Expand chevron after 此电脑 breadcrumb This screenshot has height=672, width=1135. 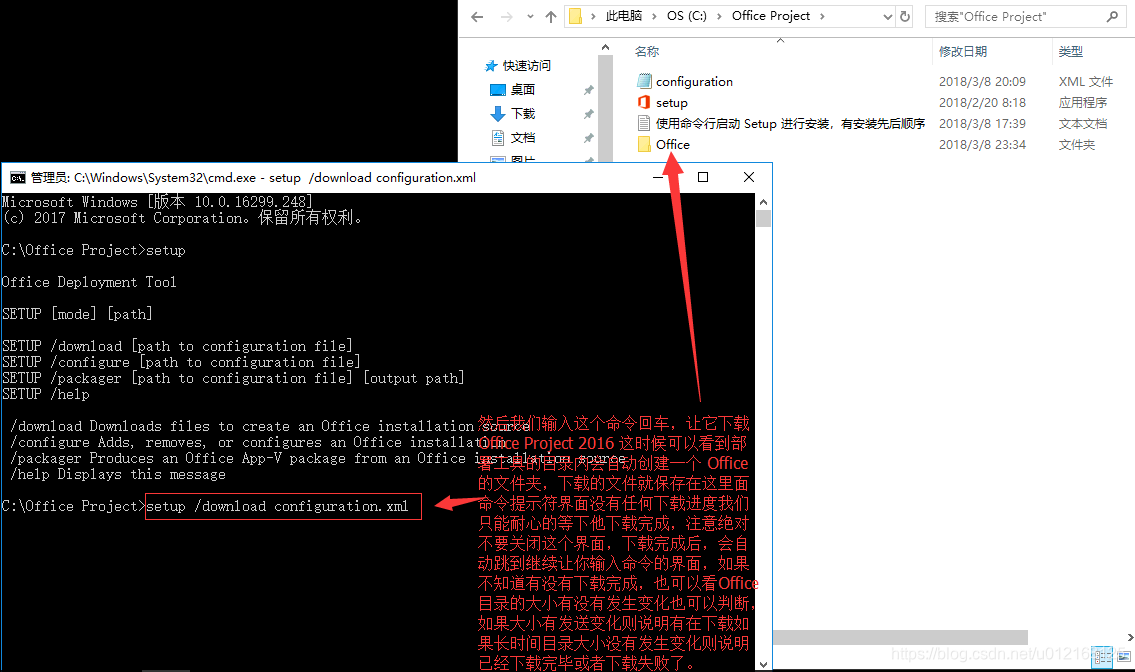(654, 16)
